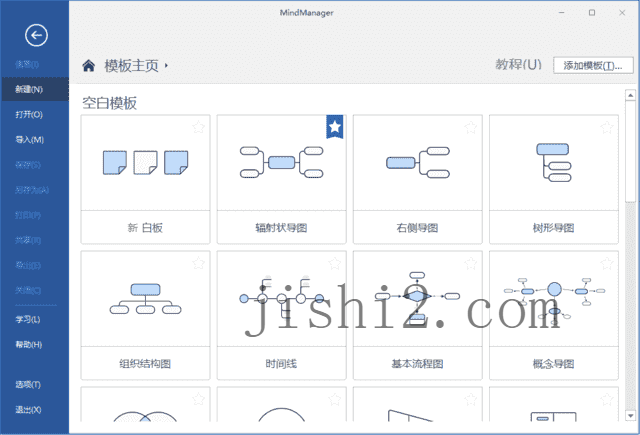This screenshot has height=435, width=640.
Task: Click the timeline diagram icon
Action: pos(282,299)
